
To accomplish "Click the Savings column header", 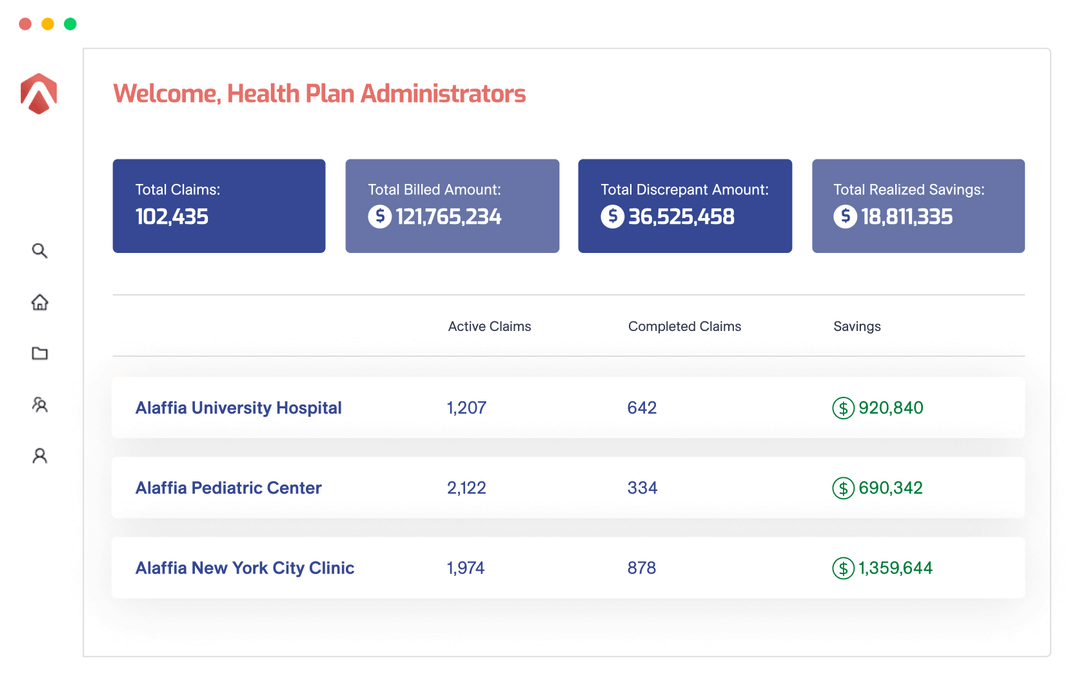I will pyautogui.click(x=857, y=326).
